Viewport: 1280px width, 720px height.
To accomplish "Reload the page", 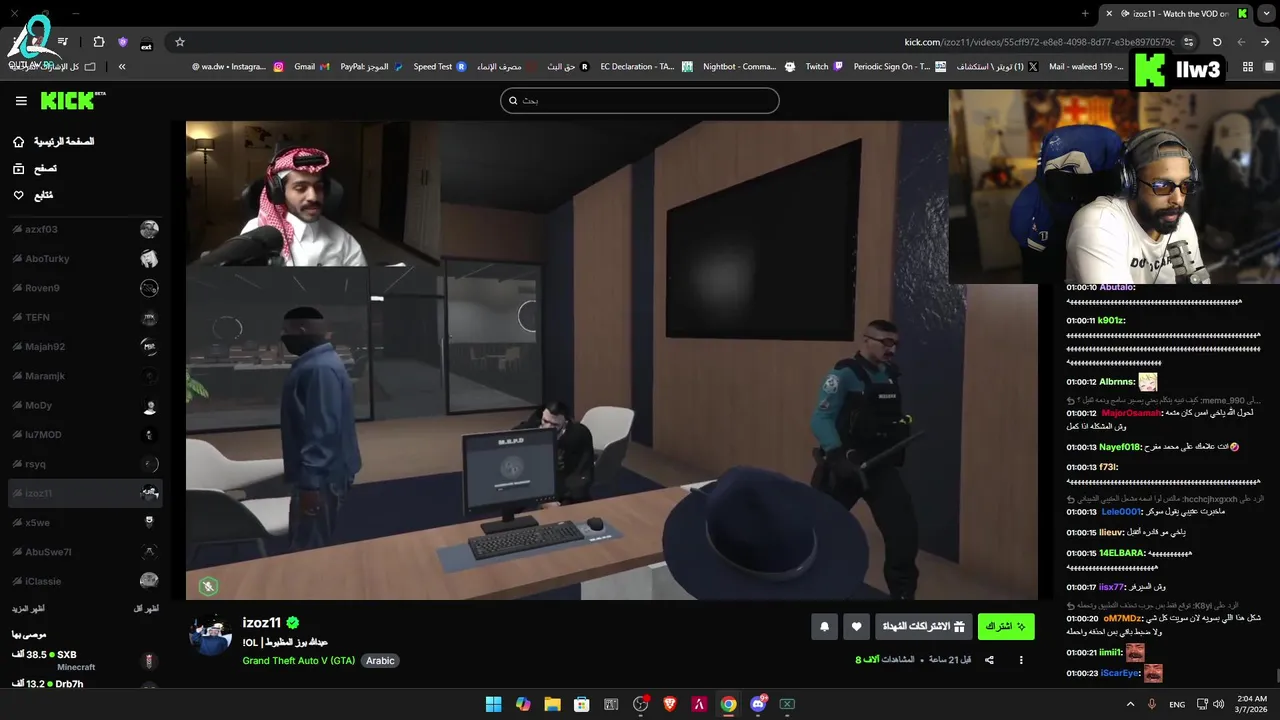I will pos(1217,42).
